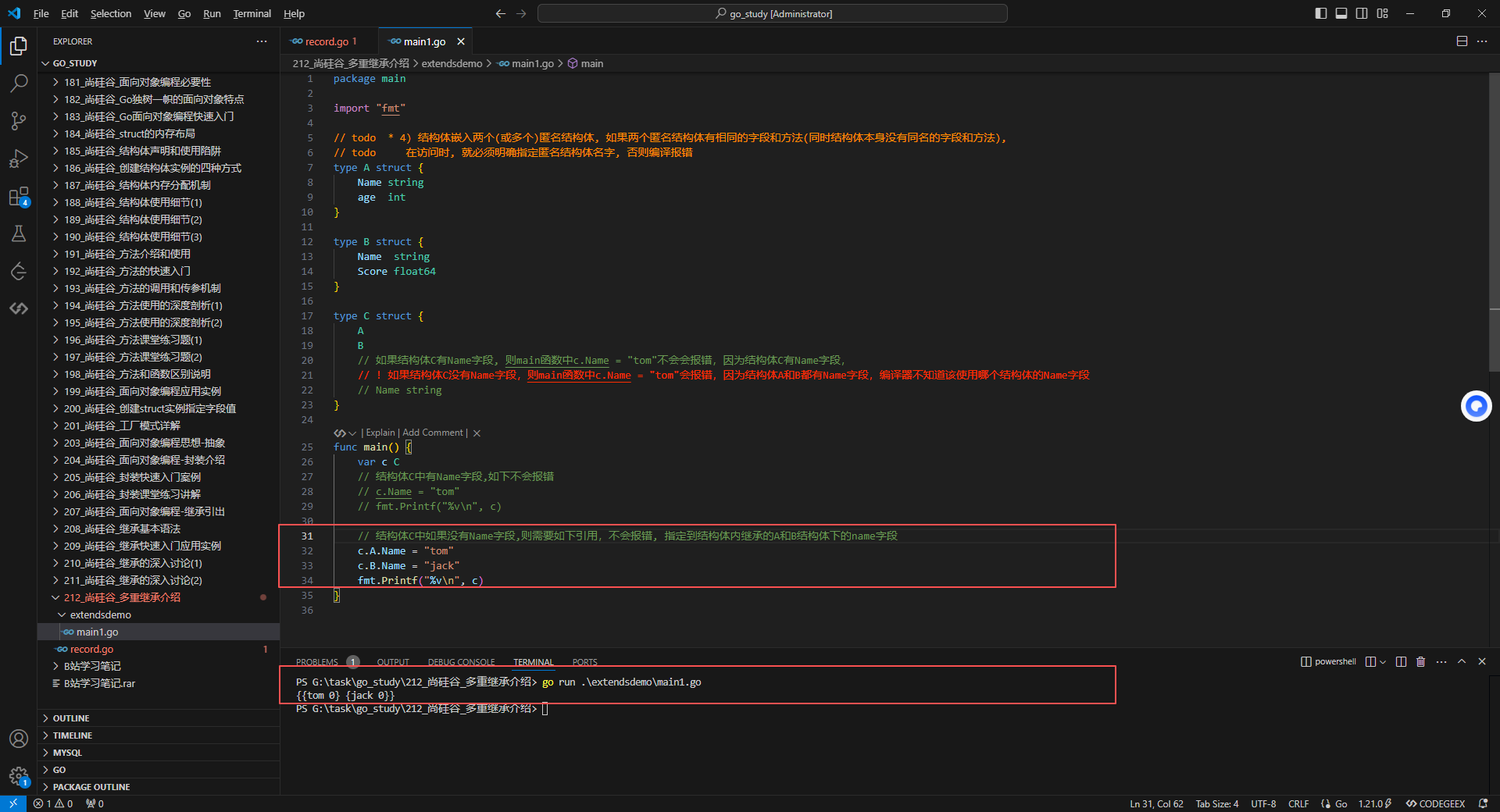This screenshot has width=1500, height=812.
Task: Expand the OUTLINE section
Action: 159,718
